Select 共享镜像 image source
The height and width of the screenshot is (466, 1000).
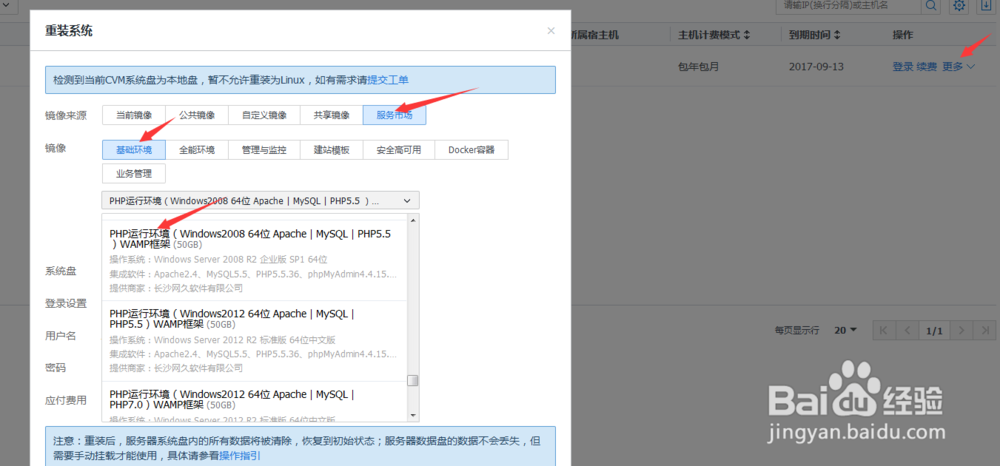pyautogui.click(x=332, y=115)
